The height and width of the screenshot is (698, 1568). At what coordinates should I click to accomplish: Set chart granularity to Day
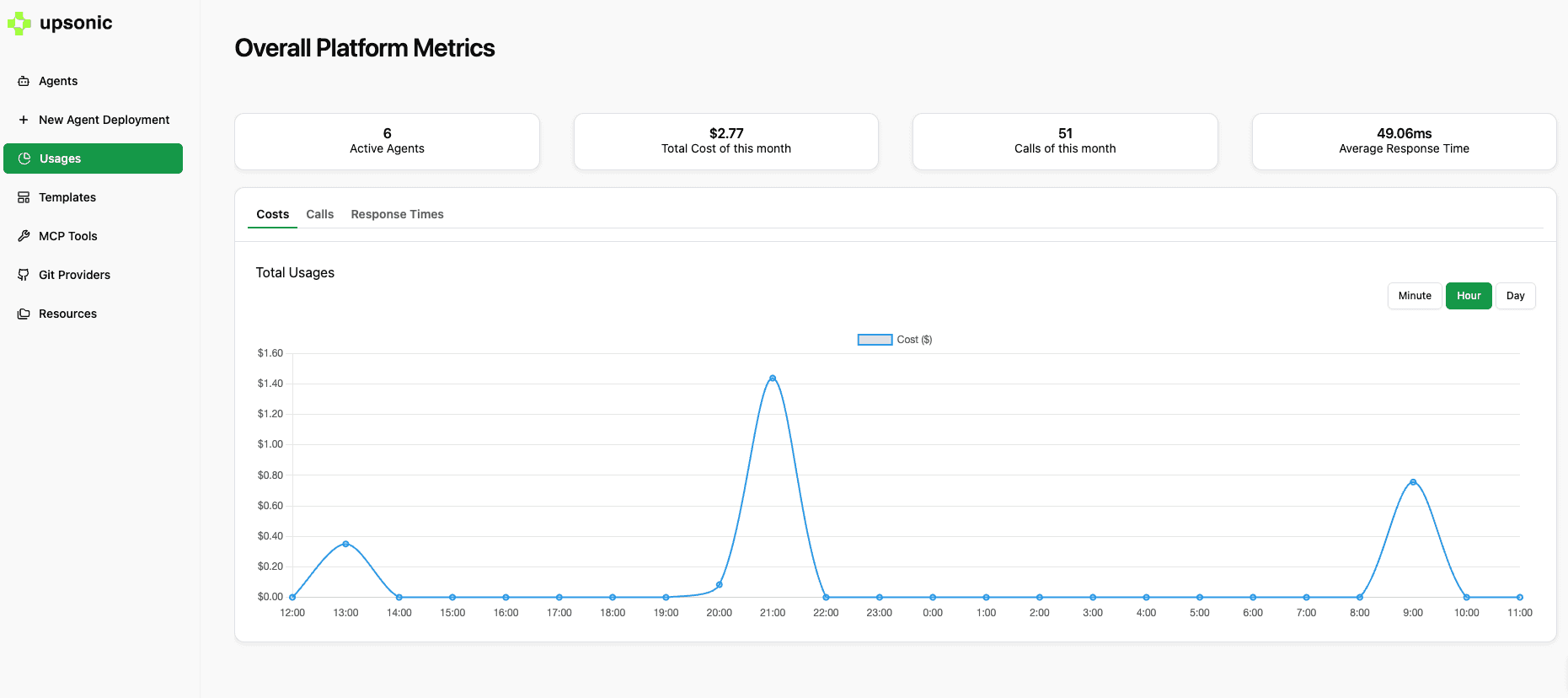tap(1516, 296)
